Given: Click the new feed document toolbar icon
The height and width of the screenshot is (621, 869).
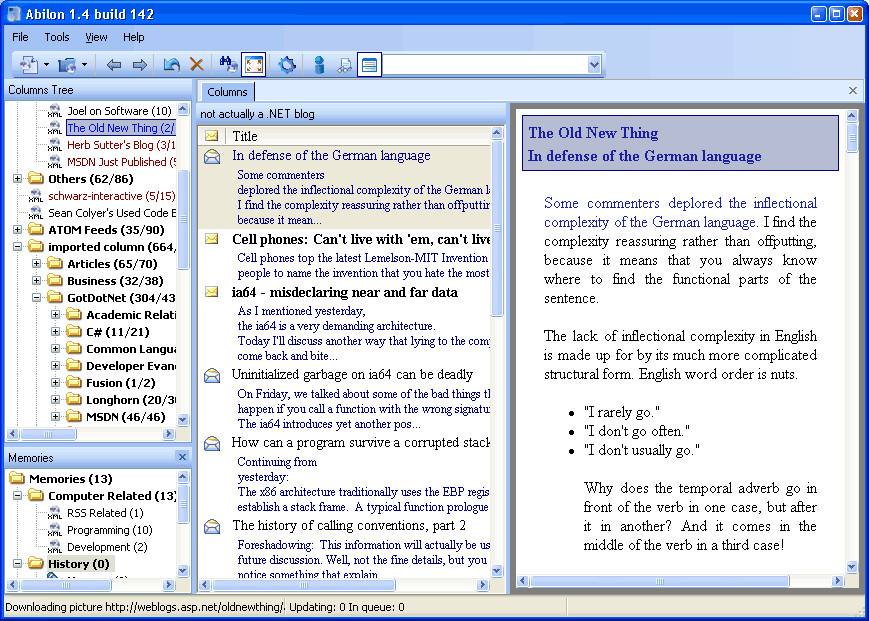Looking at the screenshot, I should pos(28,65).
